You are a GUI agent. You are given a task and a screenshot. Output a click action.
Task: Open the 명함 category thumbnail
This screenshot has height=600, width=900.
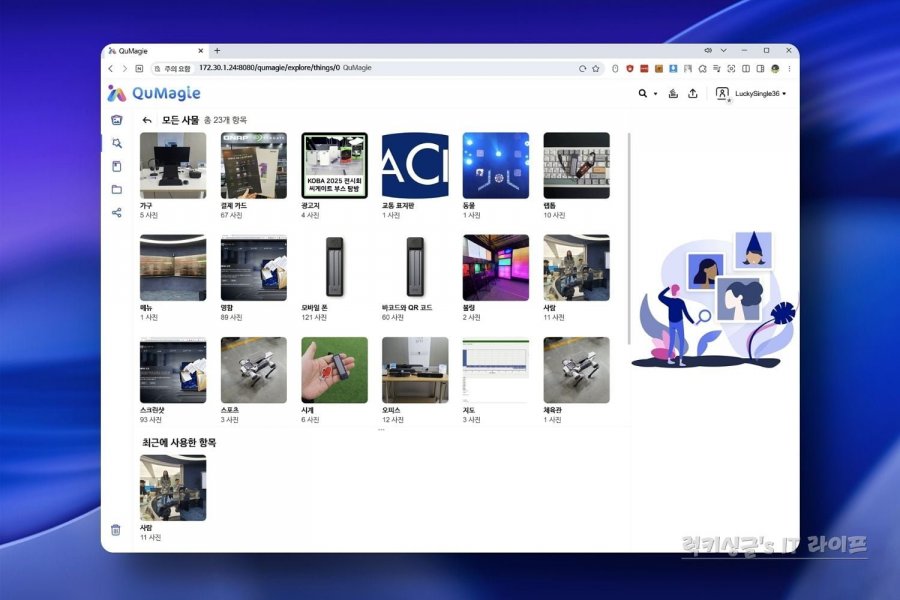(254, 268)
